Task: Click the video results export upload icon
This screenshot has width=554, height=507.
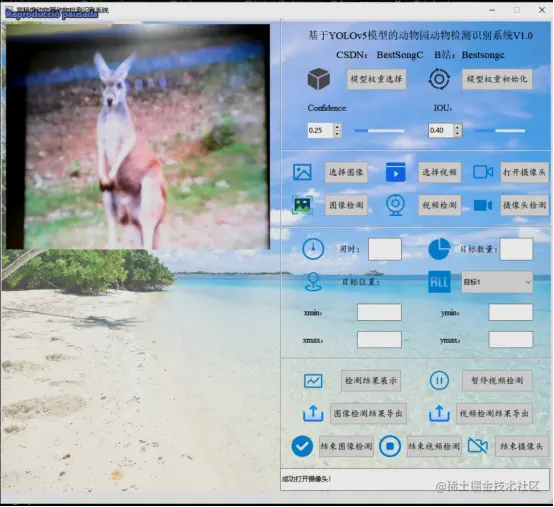Action: [439, 413]
